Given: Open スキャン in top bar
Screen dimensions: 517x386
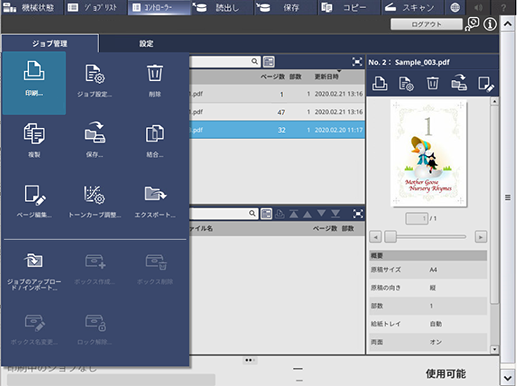Looking at the screenshot, I should coord(413,7).
